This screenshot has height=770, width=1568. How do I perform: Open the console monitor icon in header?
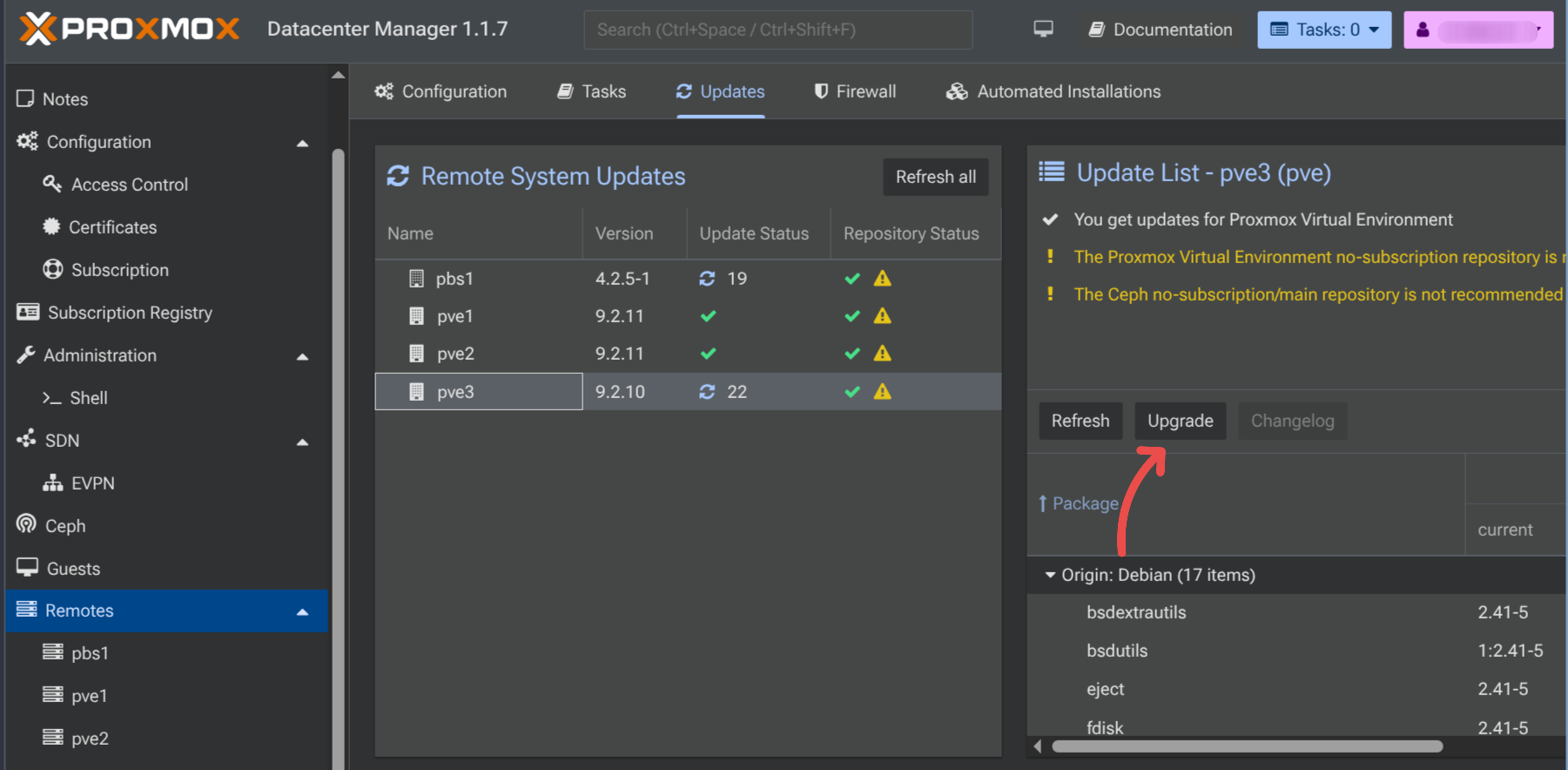(1043, 30)
